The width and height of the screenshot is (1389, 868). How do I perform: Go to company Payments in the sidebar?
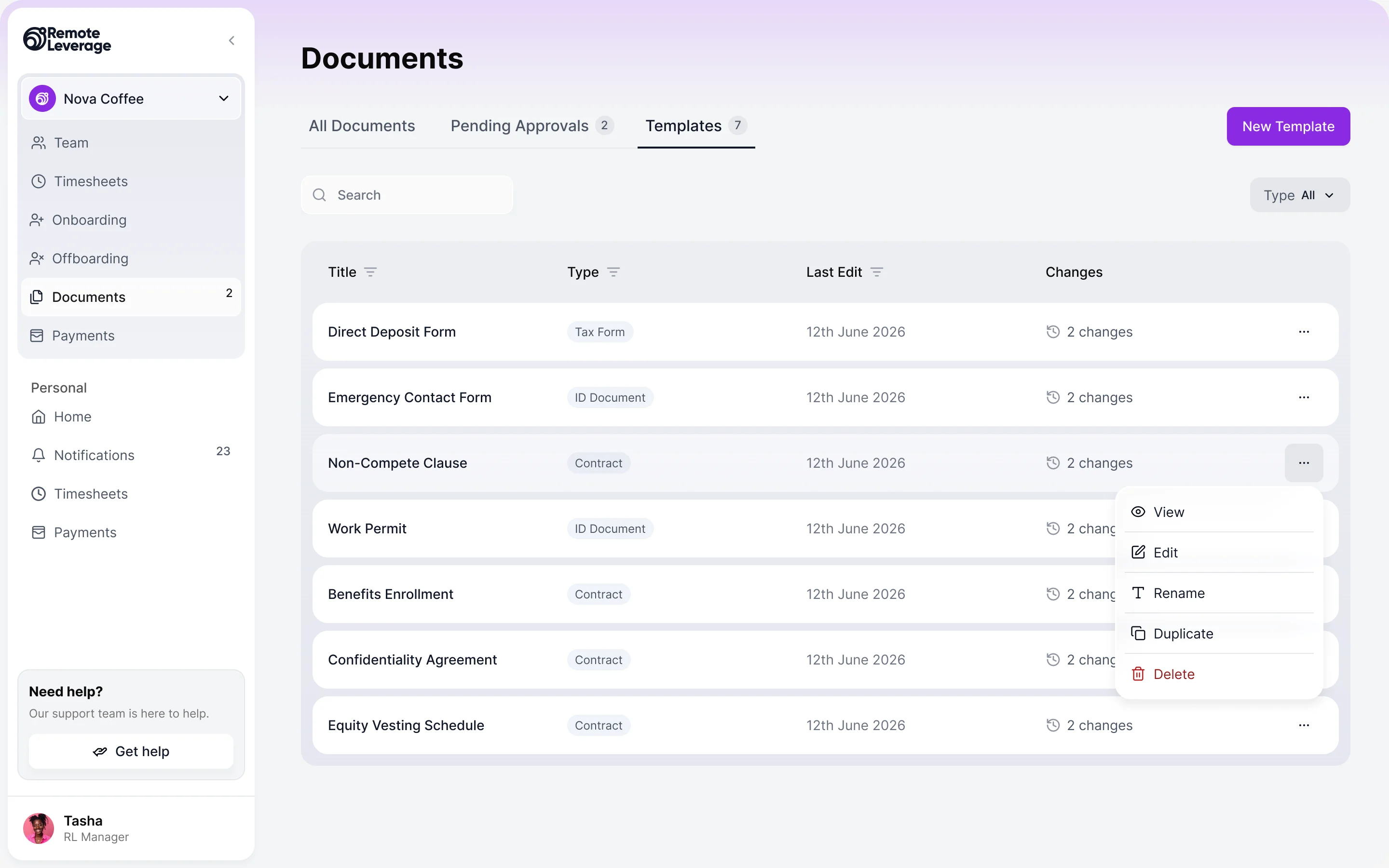click(131, 335)
